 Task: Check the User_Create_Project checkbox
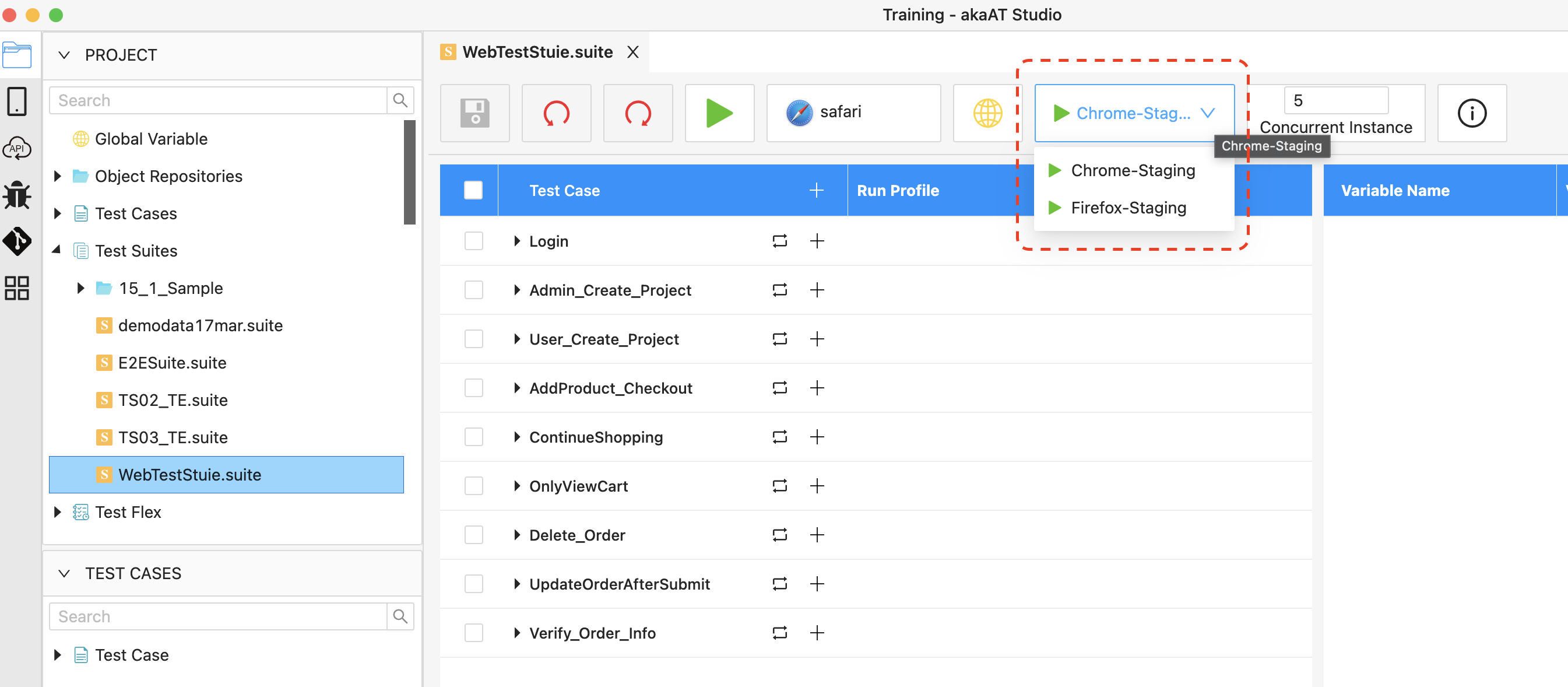tap(473, 339)
